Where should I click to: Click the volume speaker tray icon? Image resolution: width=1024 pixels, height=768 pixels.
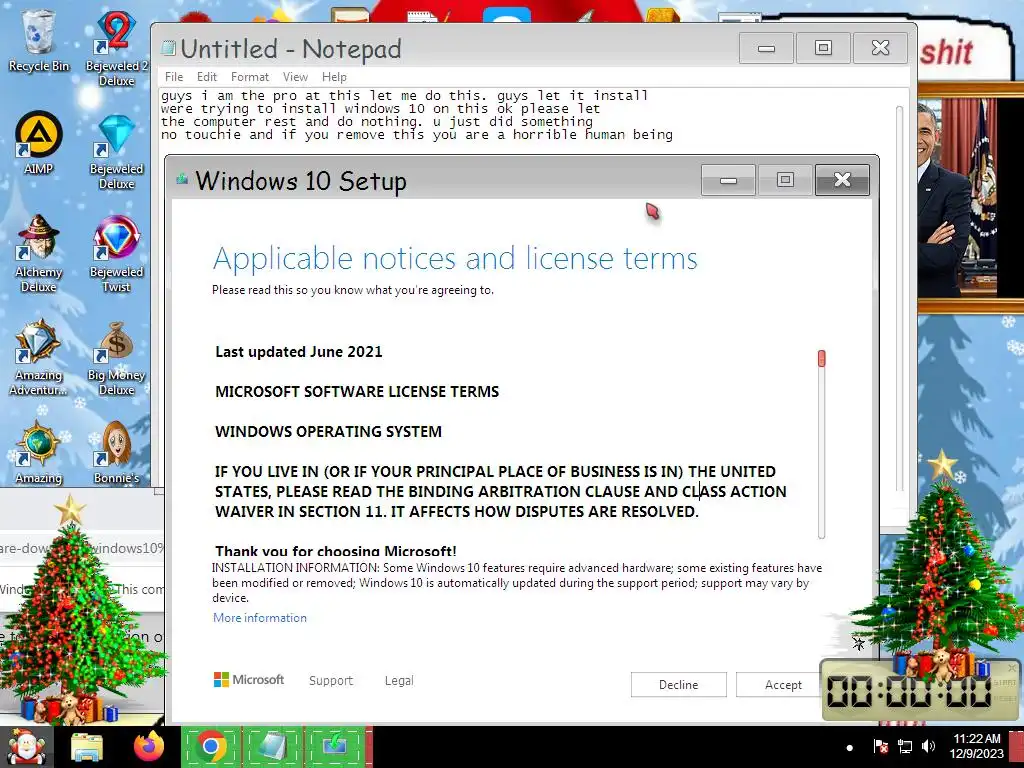928,746
